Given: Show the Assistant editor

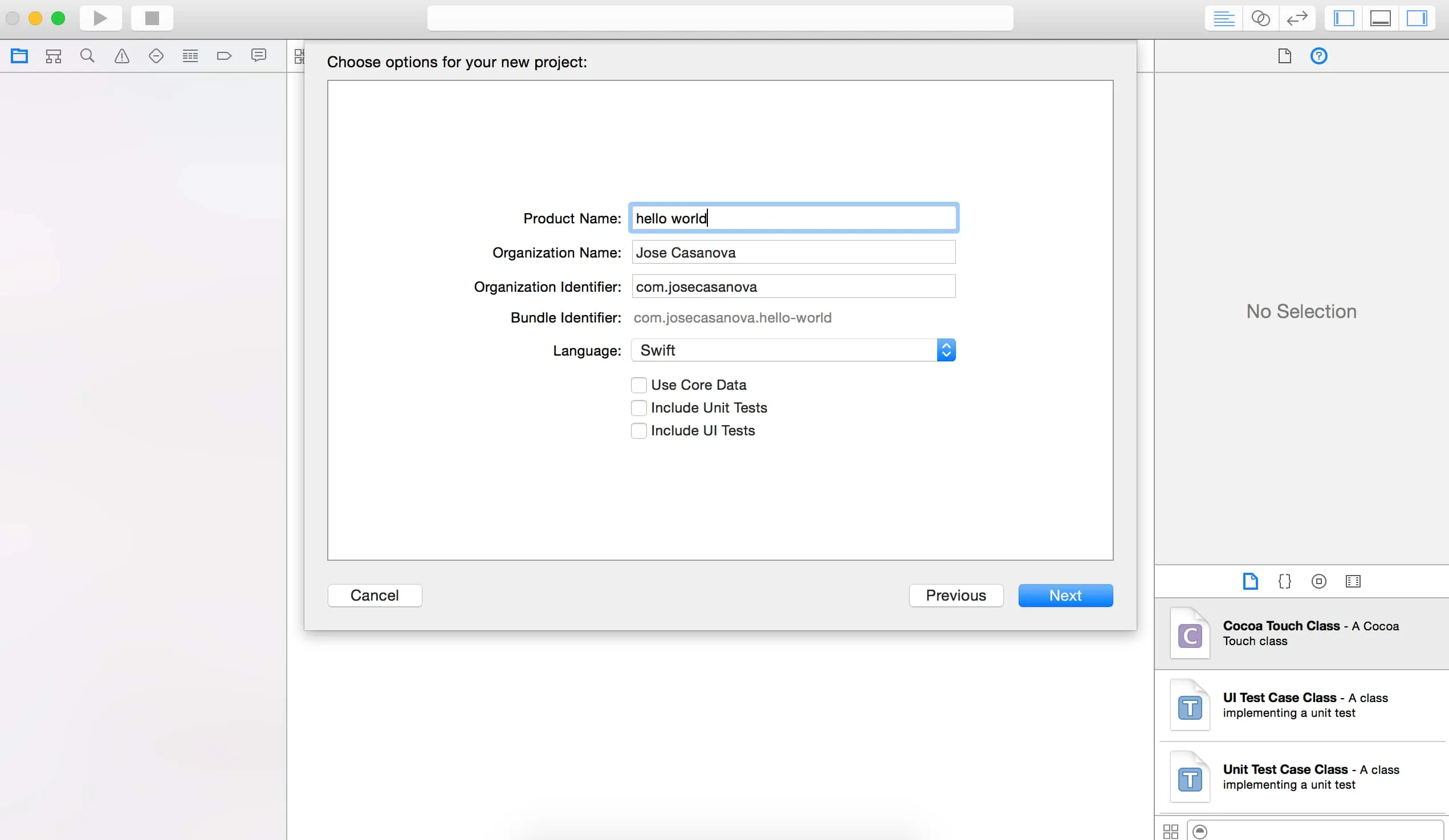Looking at the screenshot, I should click(1261, 18).
